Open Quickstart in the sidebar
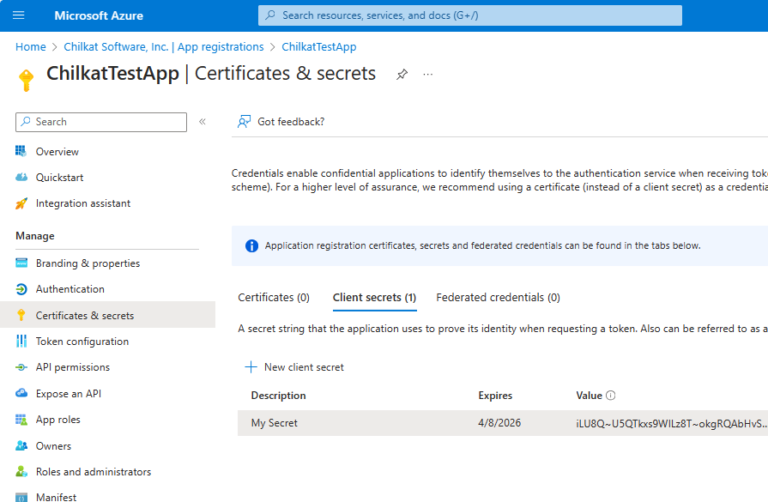 tap(59, 177)
